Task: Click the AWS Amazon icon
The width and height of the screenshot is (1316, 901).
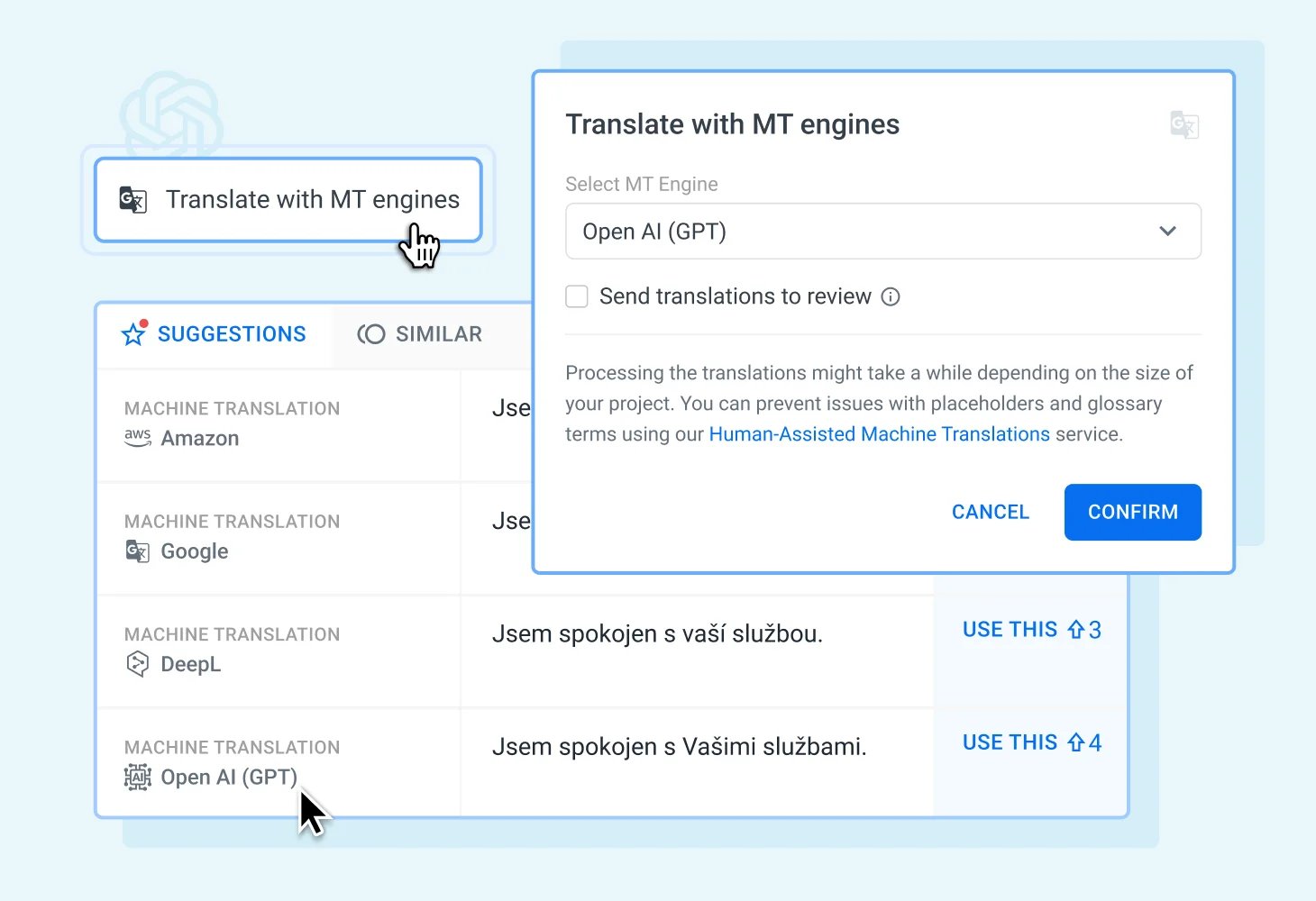Action: point(138,438)
